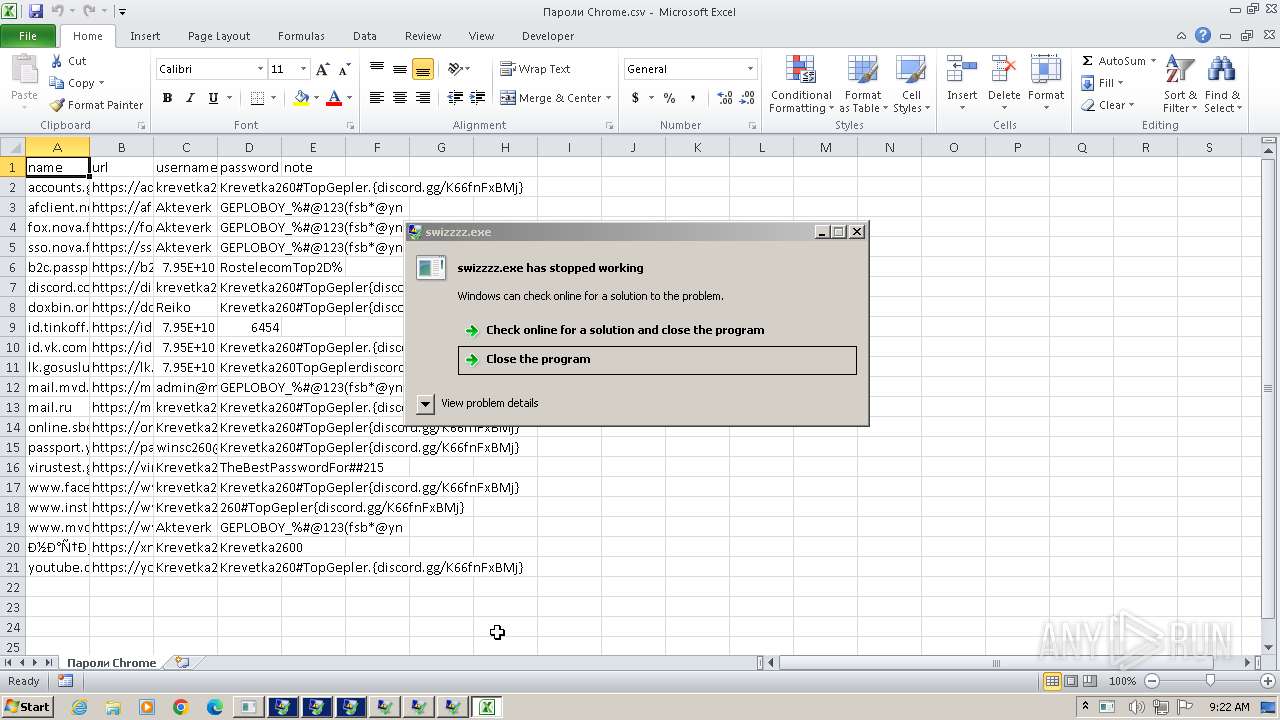Switch to the Formulas tab

click(x=301, y=36)
